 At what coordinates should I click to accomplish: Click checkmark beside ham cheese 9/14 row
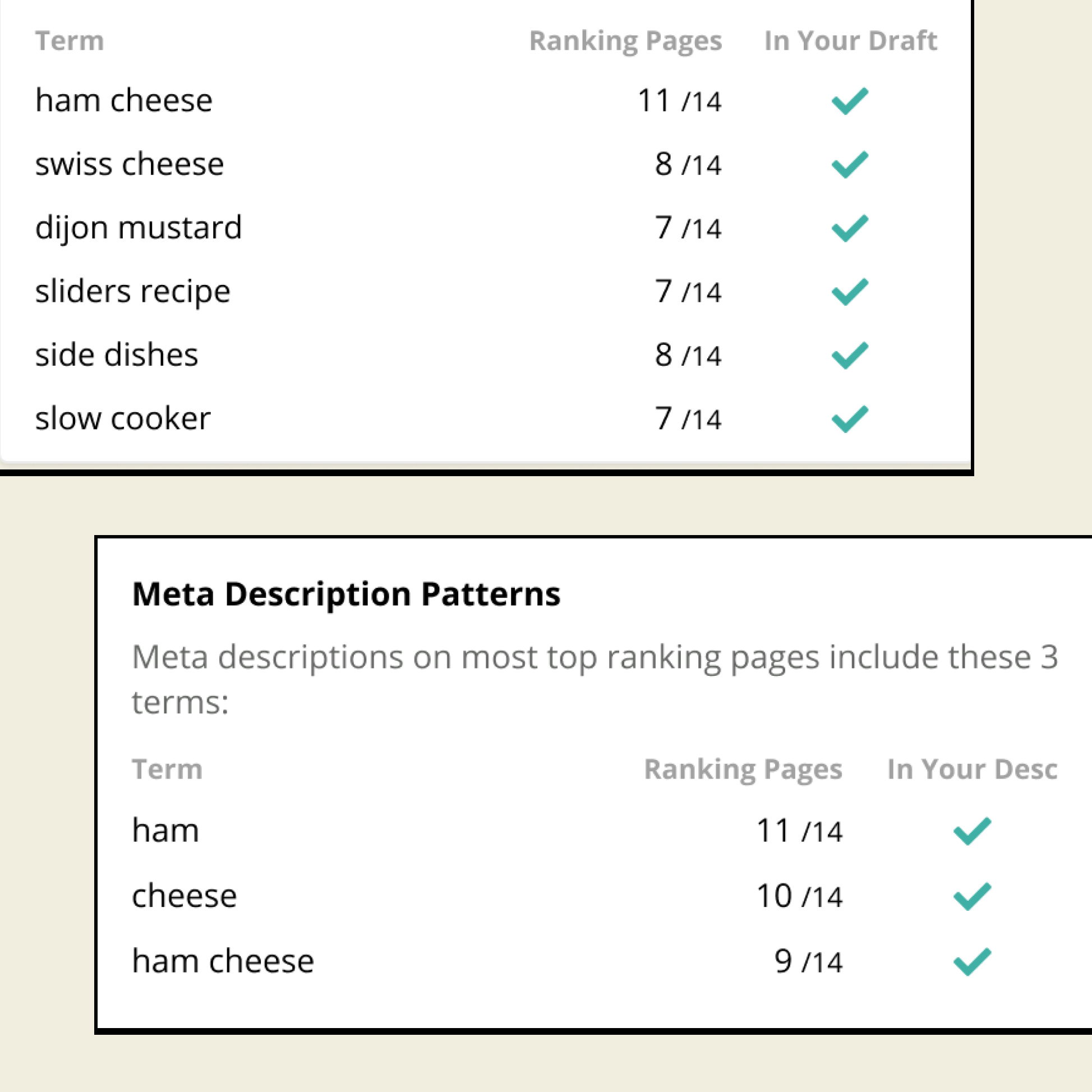coord(972,961)
